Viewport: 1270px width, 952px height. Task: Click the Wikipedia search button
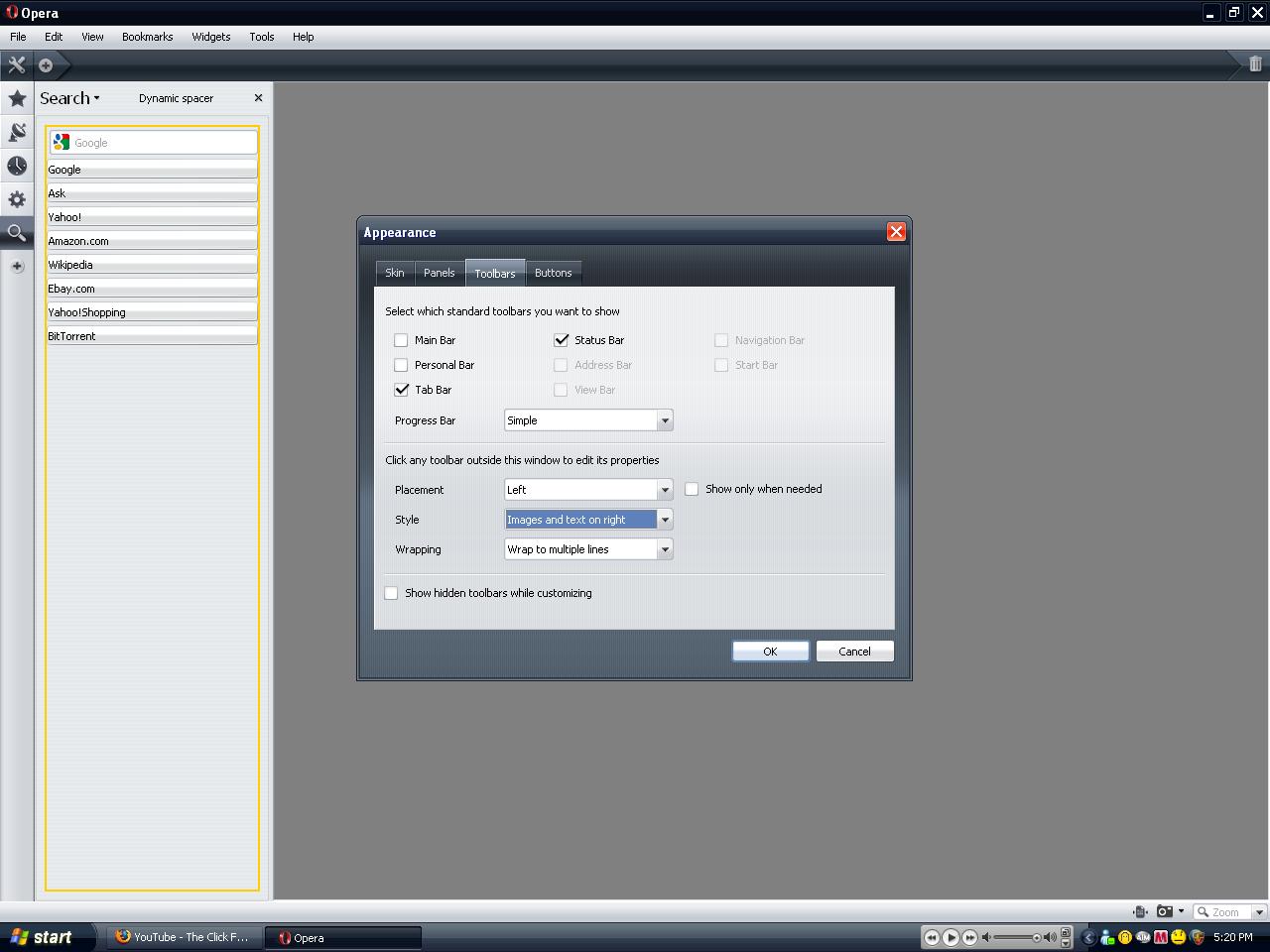point(152,265)
